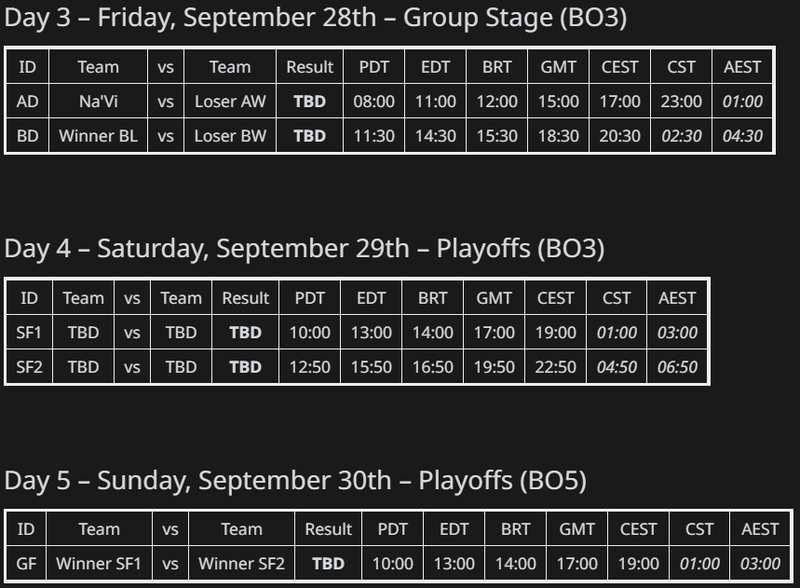This screenshot has width=800, height=588.
Task: Click the Winner SF2 cell
Action: (241, 564)
